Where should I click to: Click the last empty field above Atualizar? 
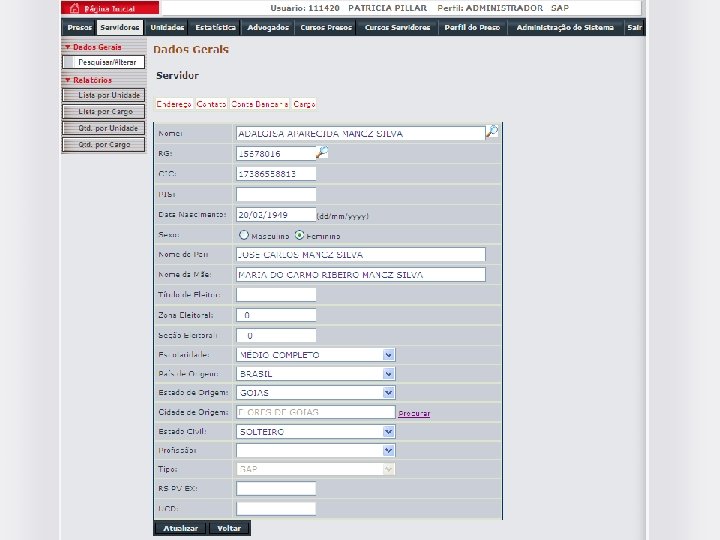click(276, 508)
